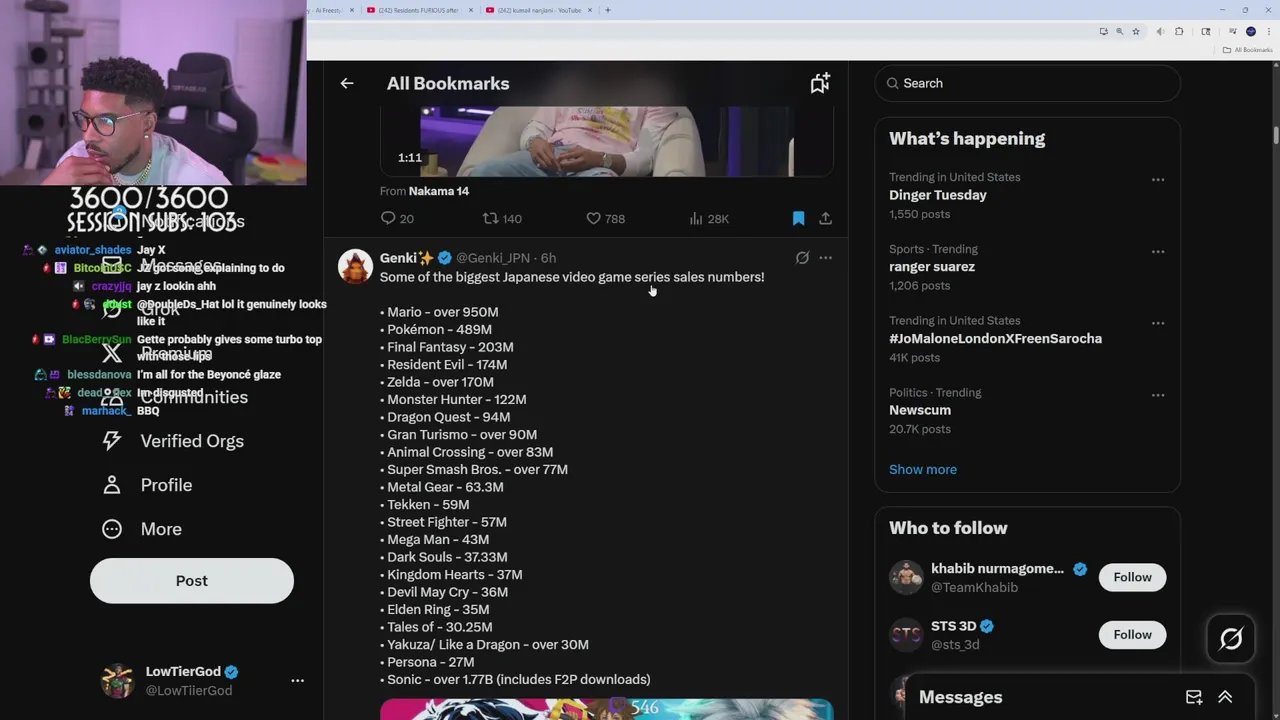The image size is (1280, 720).
Task: Open more options for Dinger Tuesday trend
Action: pos(1158,180)
